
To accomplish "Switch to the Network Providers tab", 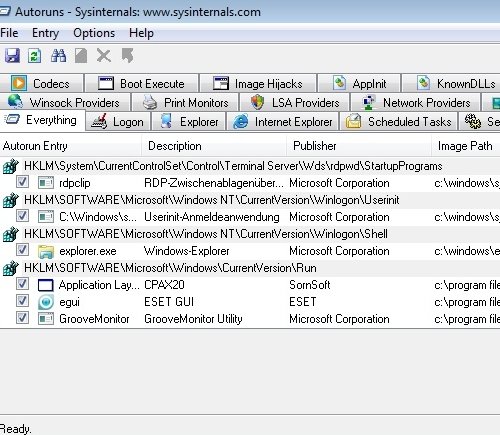I will (x=416, y=102).
